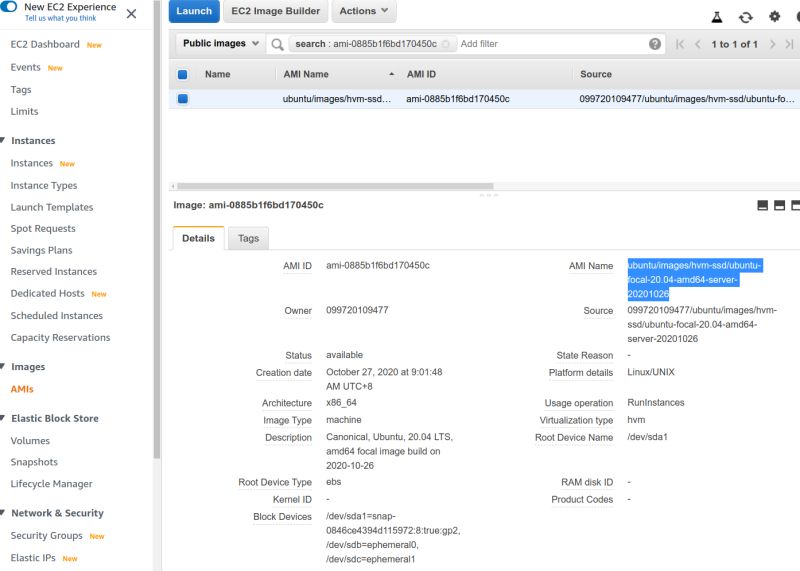Go to previous results page
This screenshot has width=800, height=571.
pyautogui.click(x=697, y=44)
